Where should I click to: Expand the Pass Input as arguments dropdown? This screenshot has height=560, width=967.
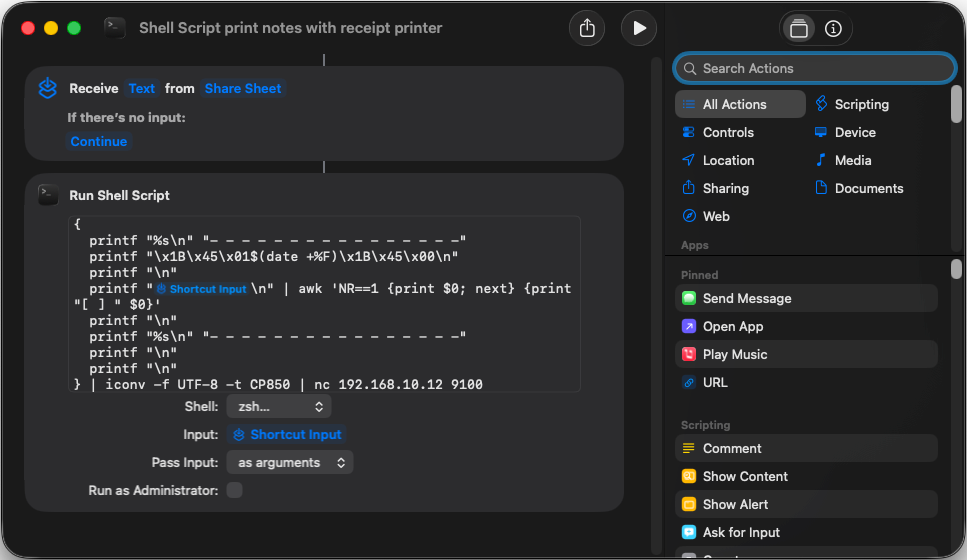[x=290, y=463]
